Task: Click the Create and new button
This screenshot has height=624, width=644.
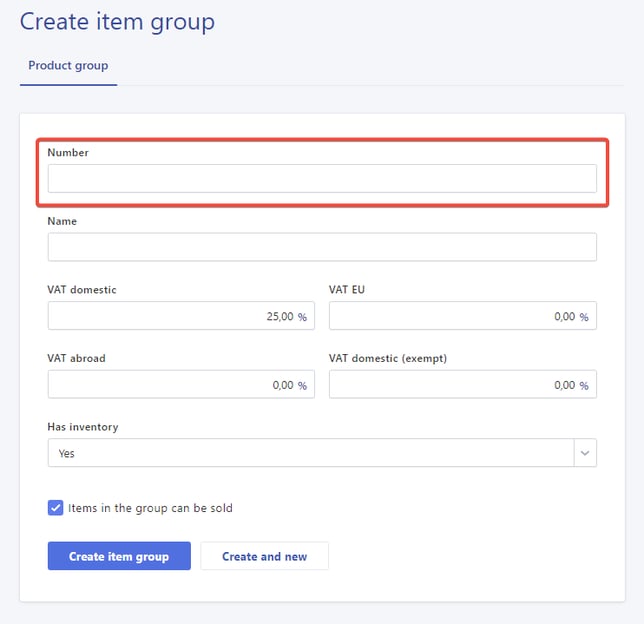Action: [264, 556]
